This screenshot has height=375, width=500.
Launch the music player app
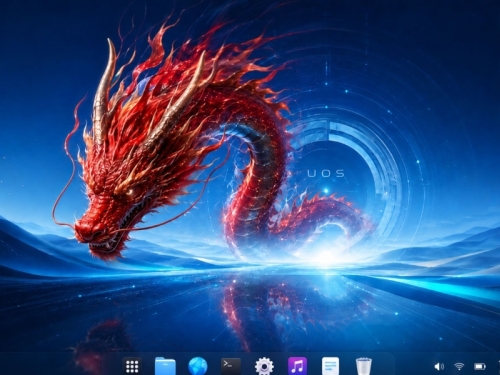297,366
